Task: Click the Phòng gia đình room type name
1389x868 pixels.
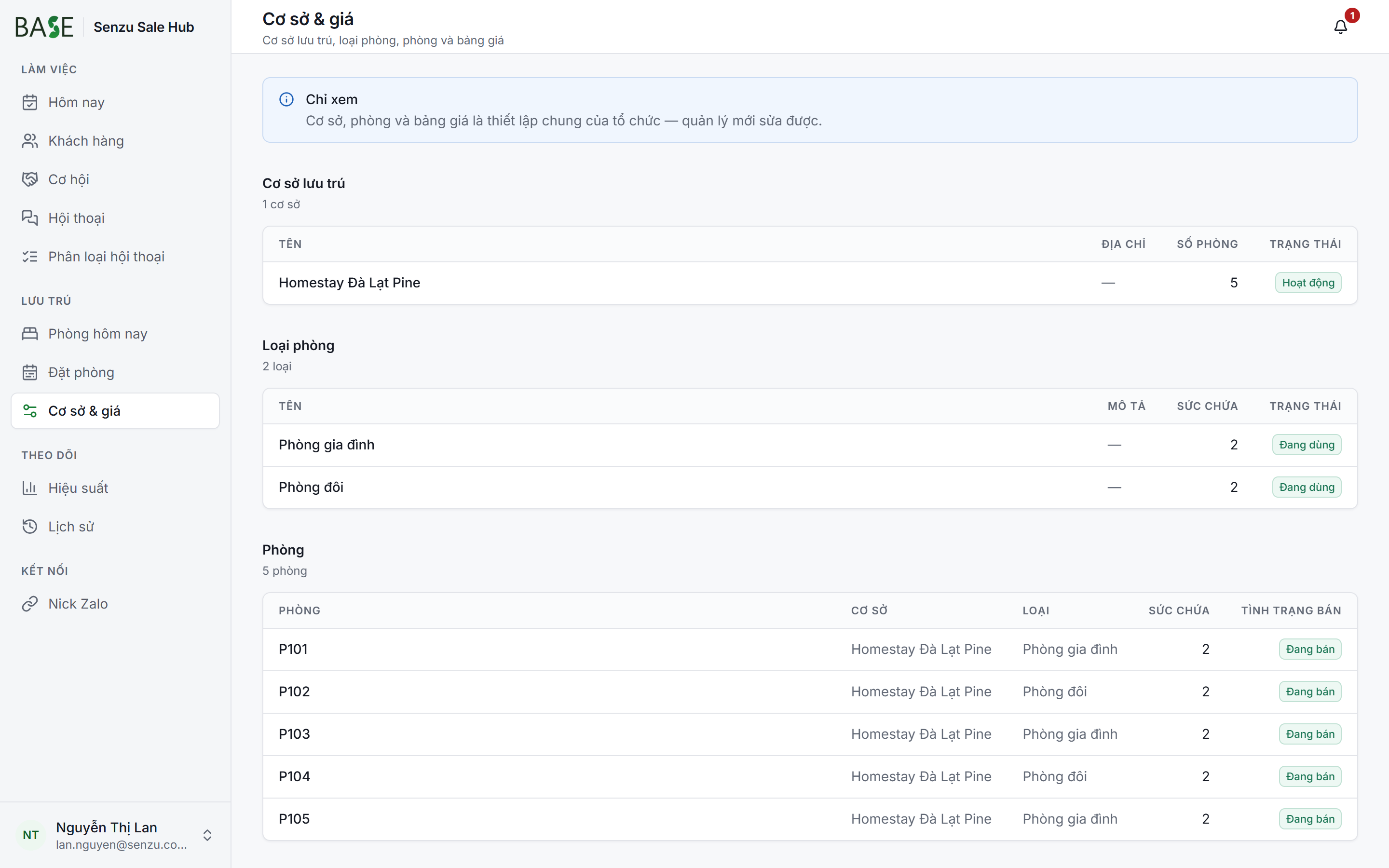Action: pos(326,444)
